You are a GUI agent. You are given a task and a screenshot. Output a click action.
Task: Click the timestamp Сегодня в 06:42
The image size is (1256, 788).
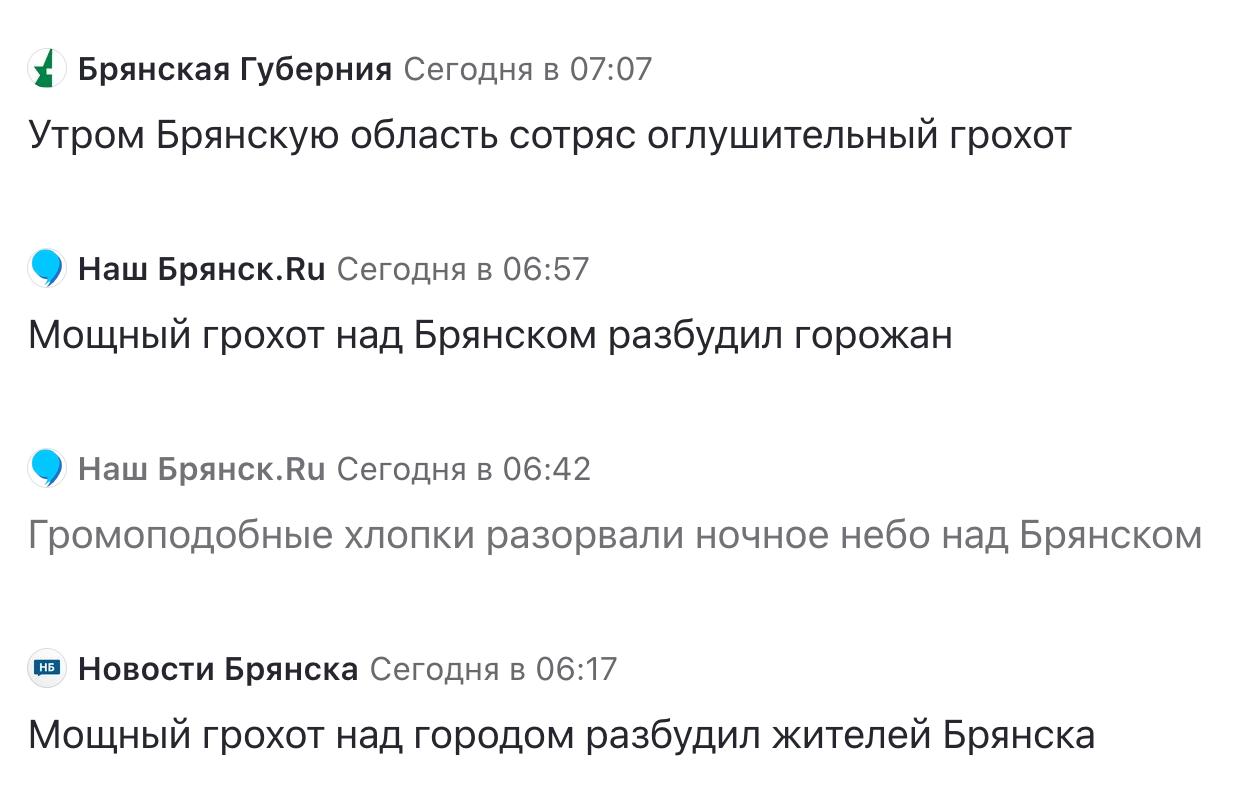coord(464,469)
